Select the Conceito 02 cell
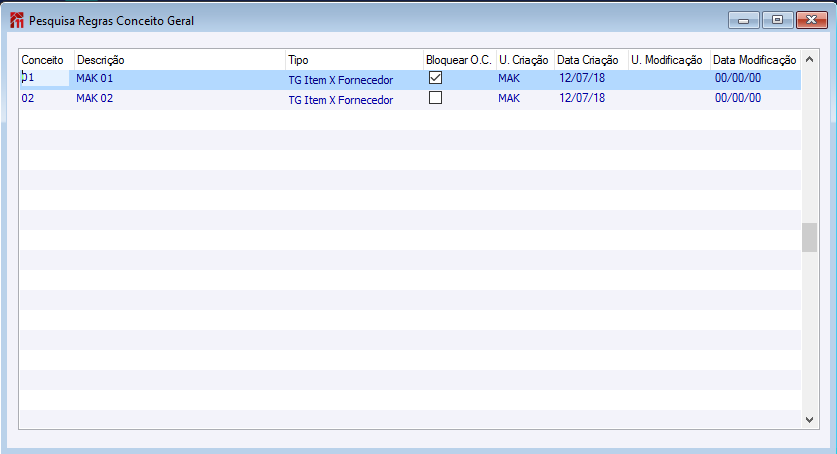 click(28, 98)
